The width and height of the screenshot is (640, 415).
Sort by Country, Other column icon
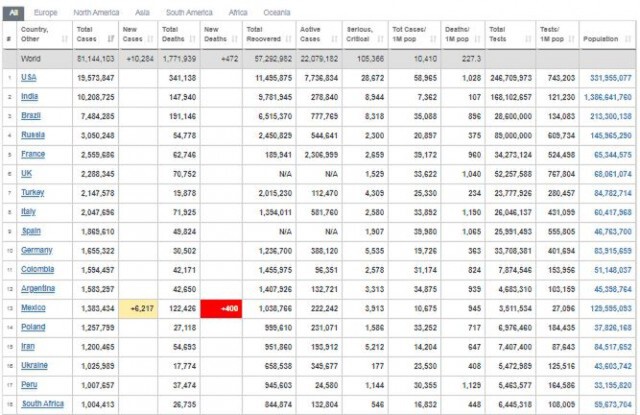pyautogui.click(x=64, y=39)
